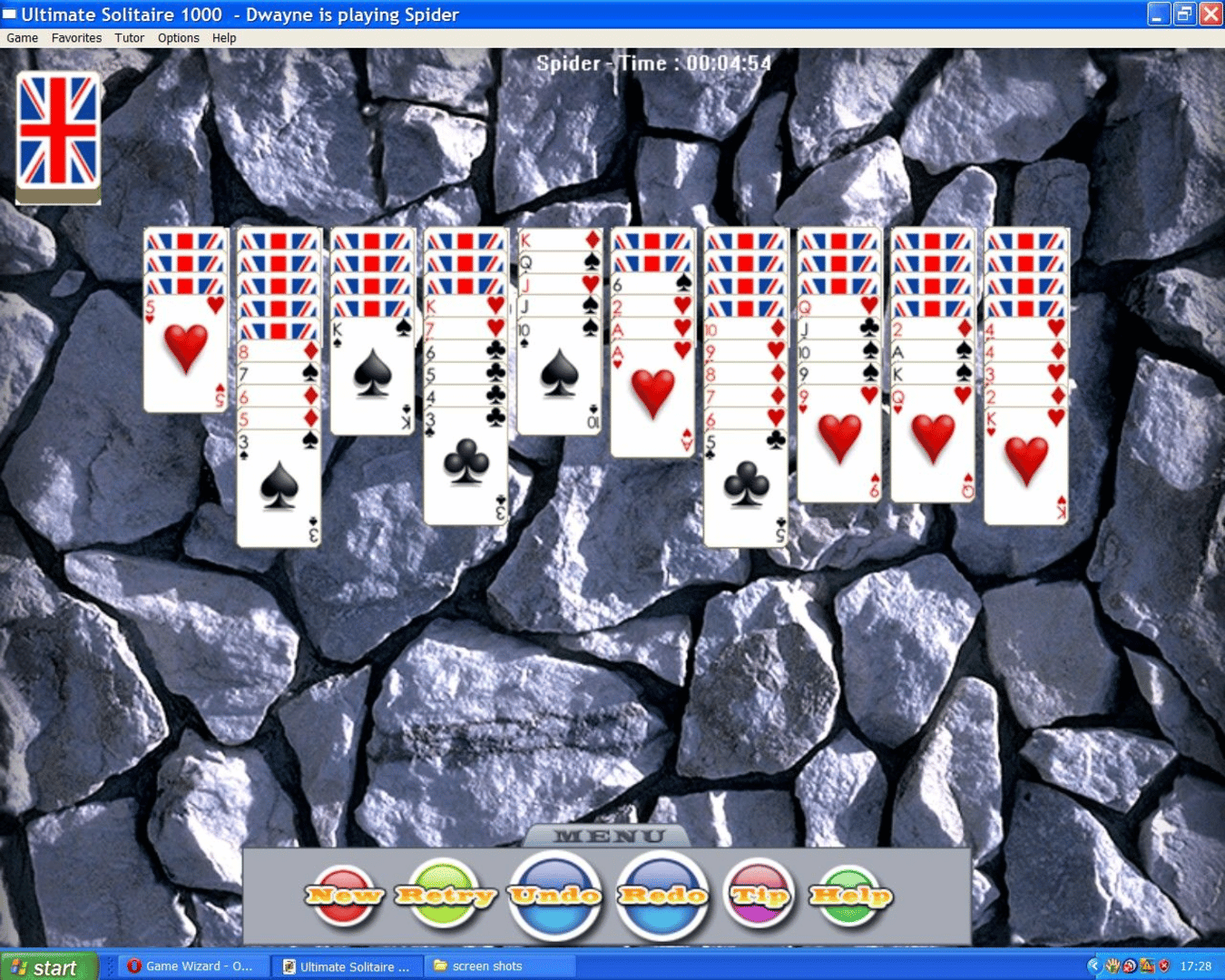This screenshot has width=1225, height=980.
Task: Deal from the Union Jack stock pile
Action: coord(58,136)
